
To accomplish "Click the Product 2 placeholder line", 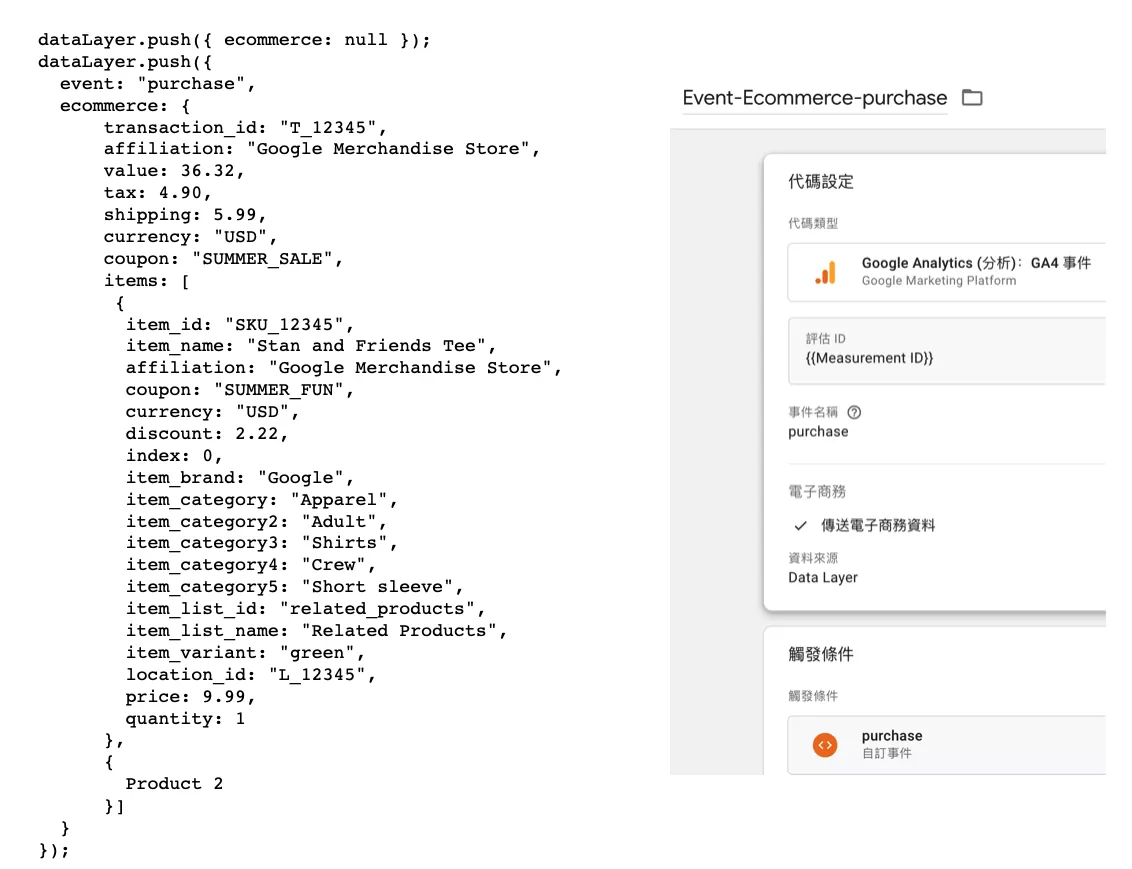I will (174, 784).
